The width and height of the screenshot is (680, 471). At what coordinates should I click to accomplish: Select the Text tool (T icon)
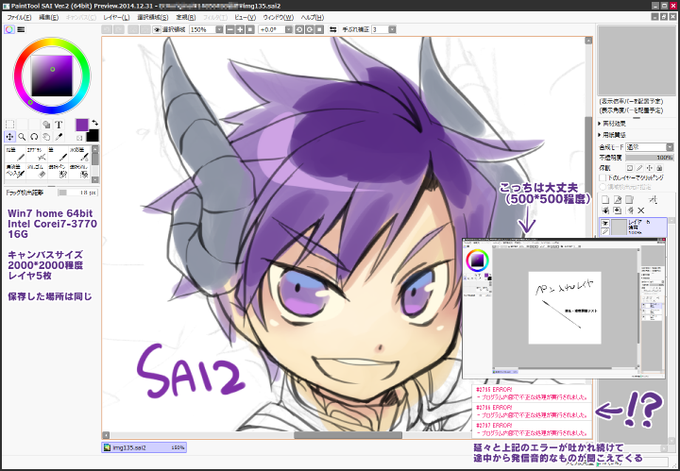tap(59, 125)
